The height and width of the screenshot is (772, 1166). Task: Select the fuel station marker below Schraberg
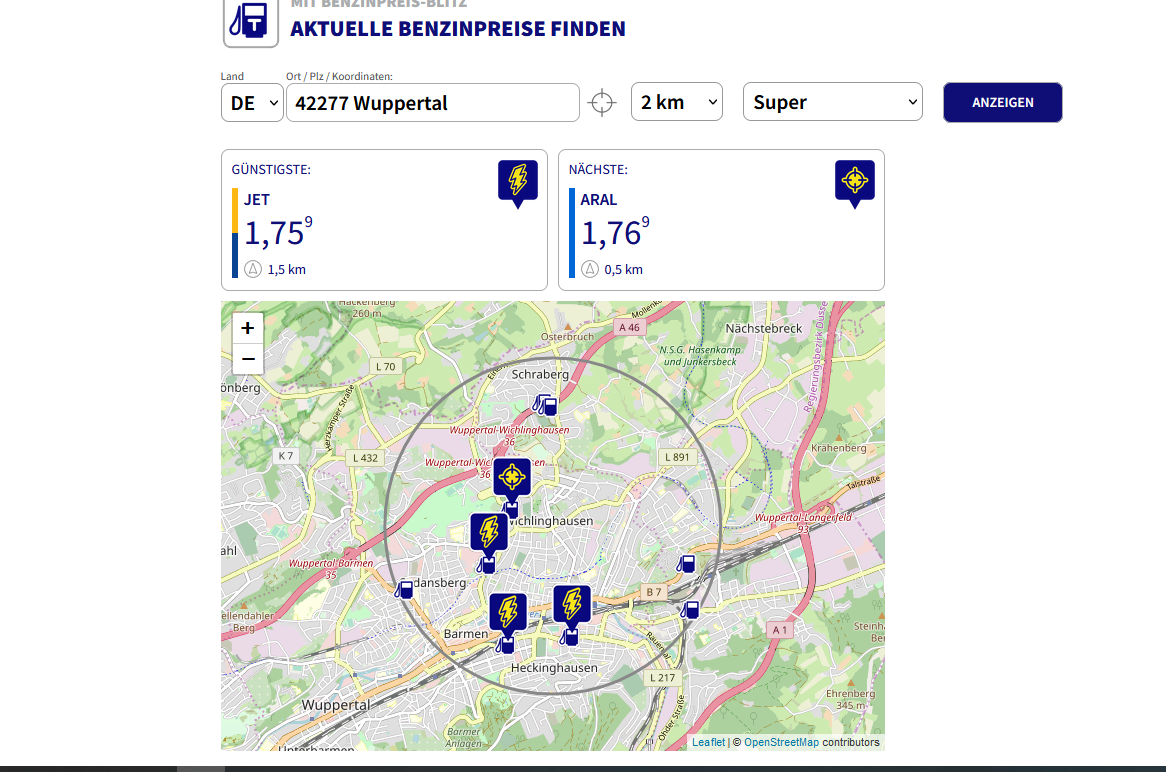click(545, 405)
